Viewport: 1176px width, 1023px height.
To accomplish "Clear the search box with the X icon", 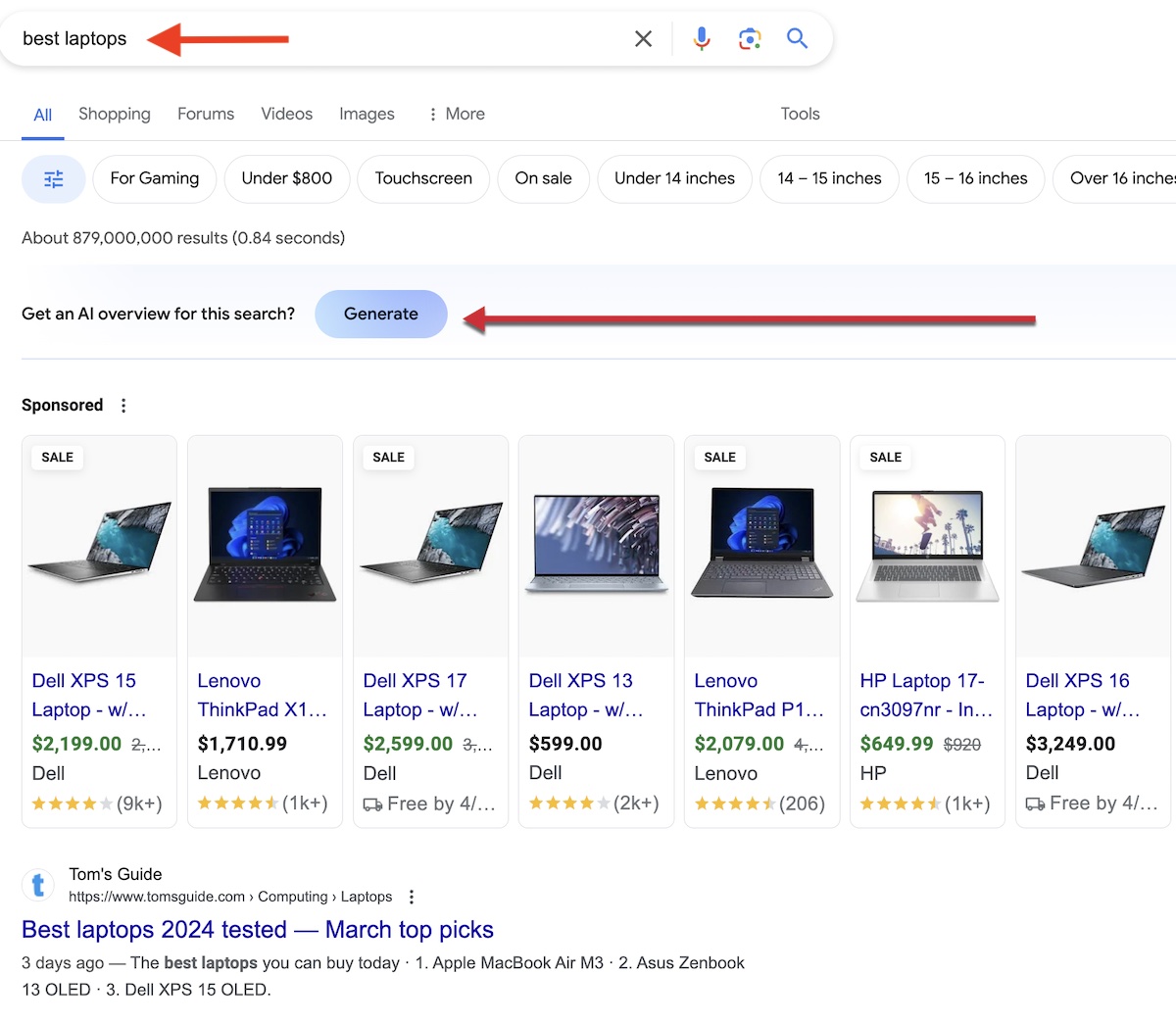I will [643, 39].
